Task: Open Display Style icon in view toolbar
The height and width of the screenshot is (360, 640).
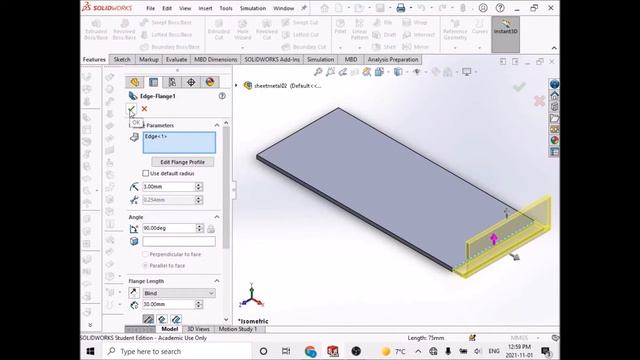Action: [398, 72]
